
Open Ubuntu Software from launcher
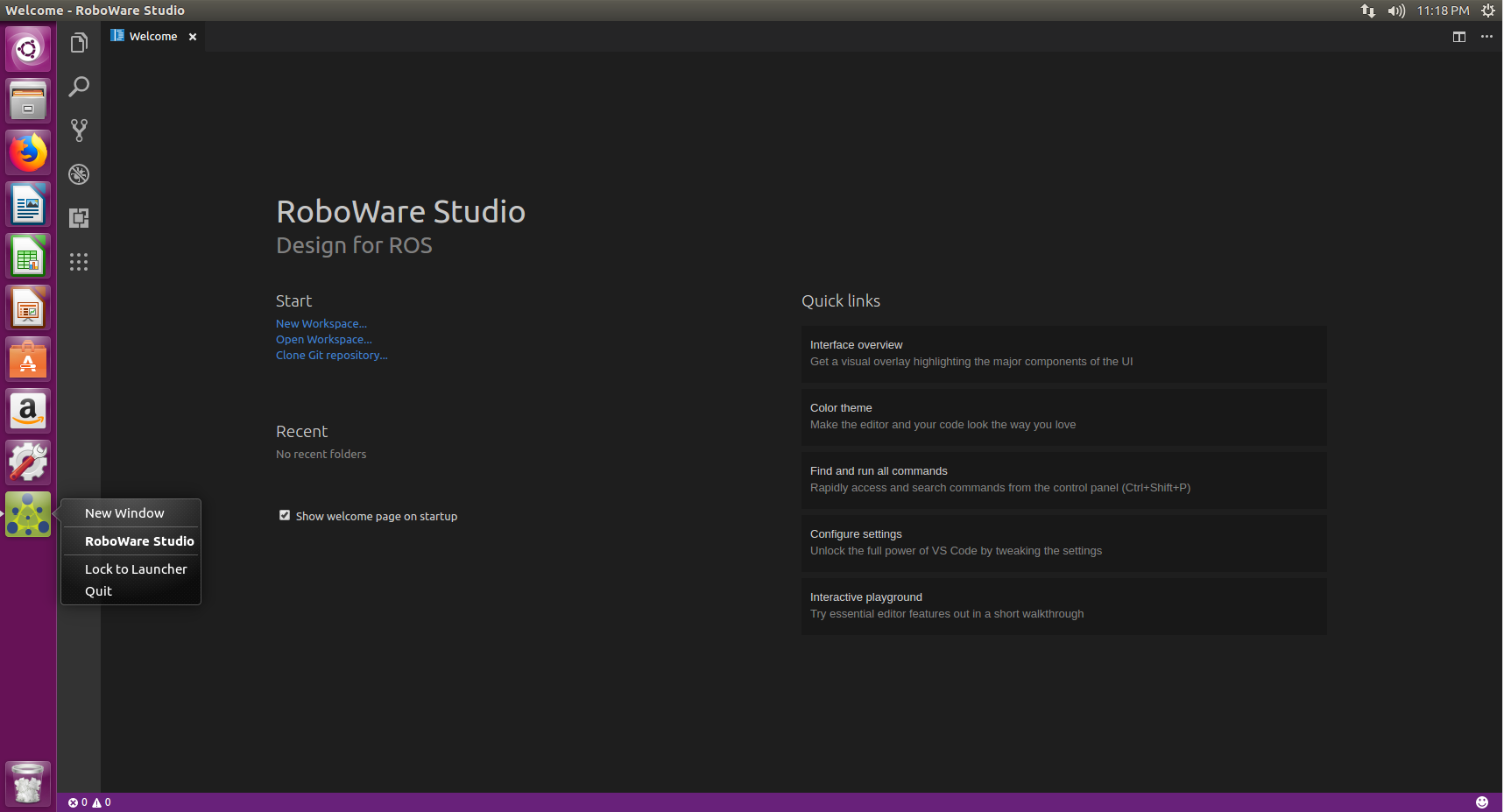click(28, 359)
